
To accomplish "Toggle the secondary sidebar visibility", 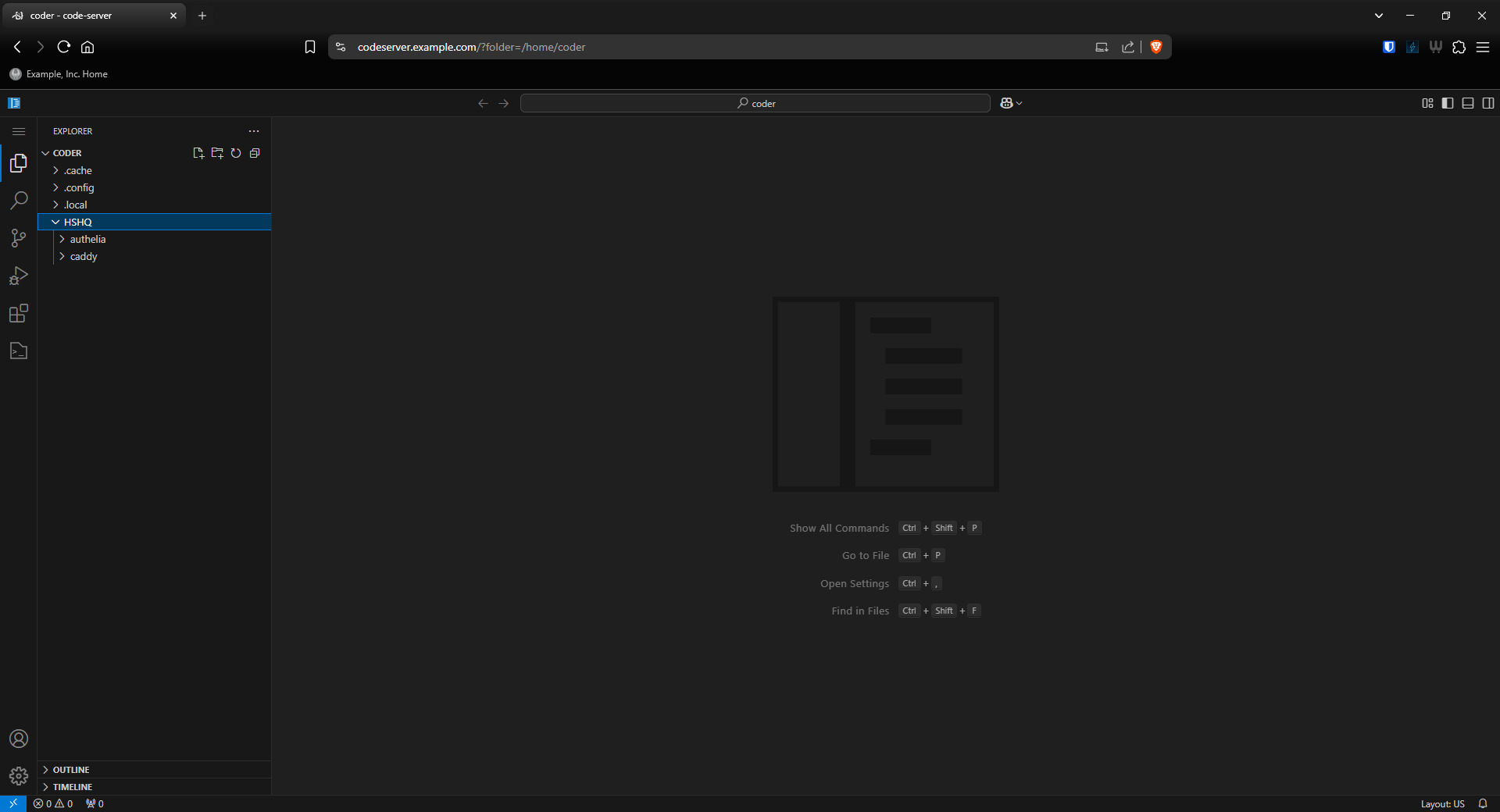I will click(x=1488, y=103).
